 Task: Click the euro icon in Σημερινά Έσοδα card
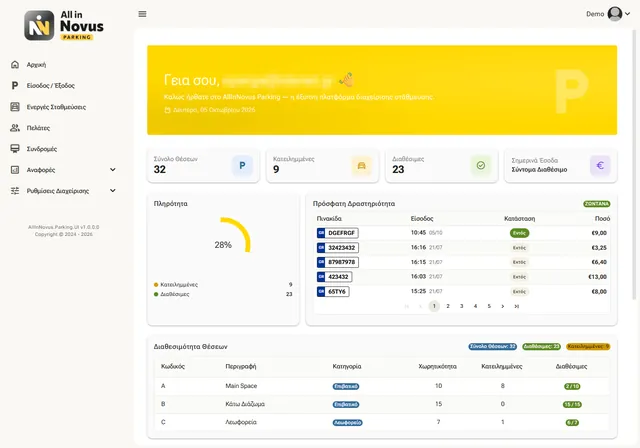600,165
